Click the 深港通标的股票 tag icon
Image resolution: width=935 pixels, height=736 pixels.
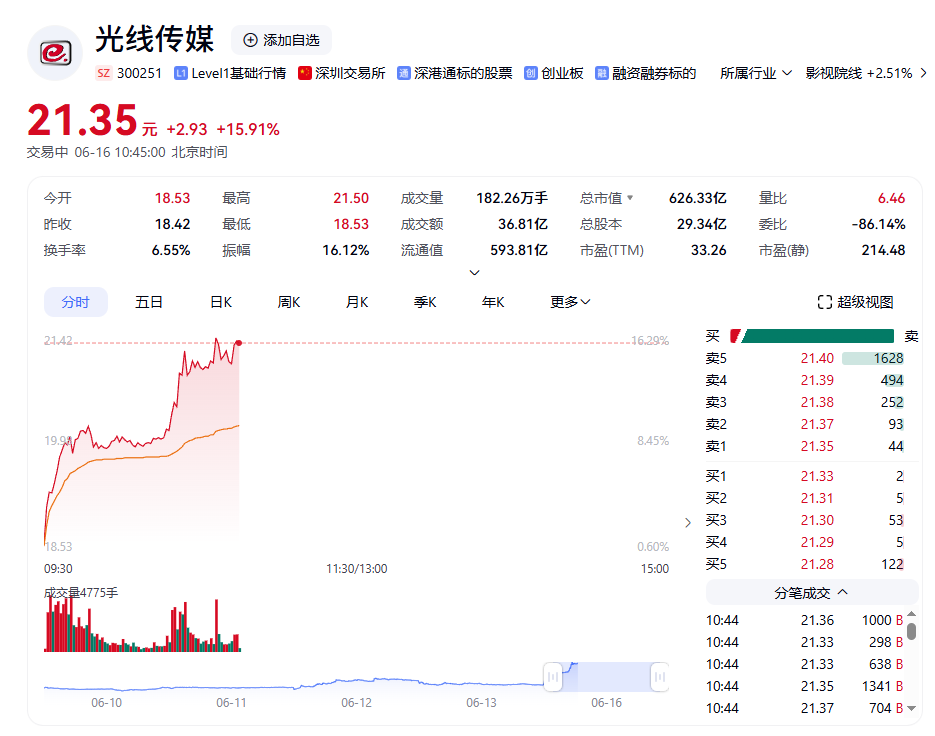[x=404, y=73]
